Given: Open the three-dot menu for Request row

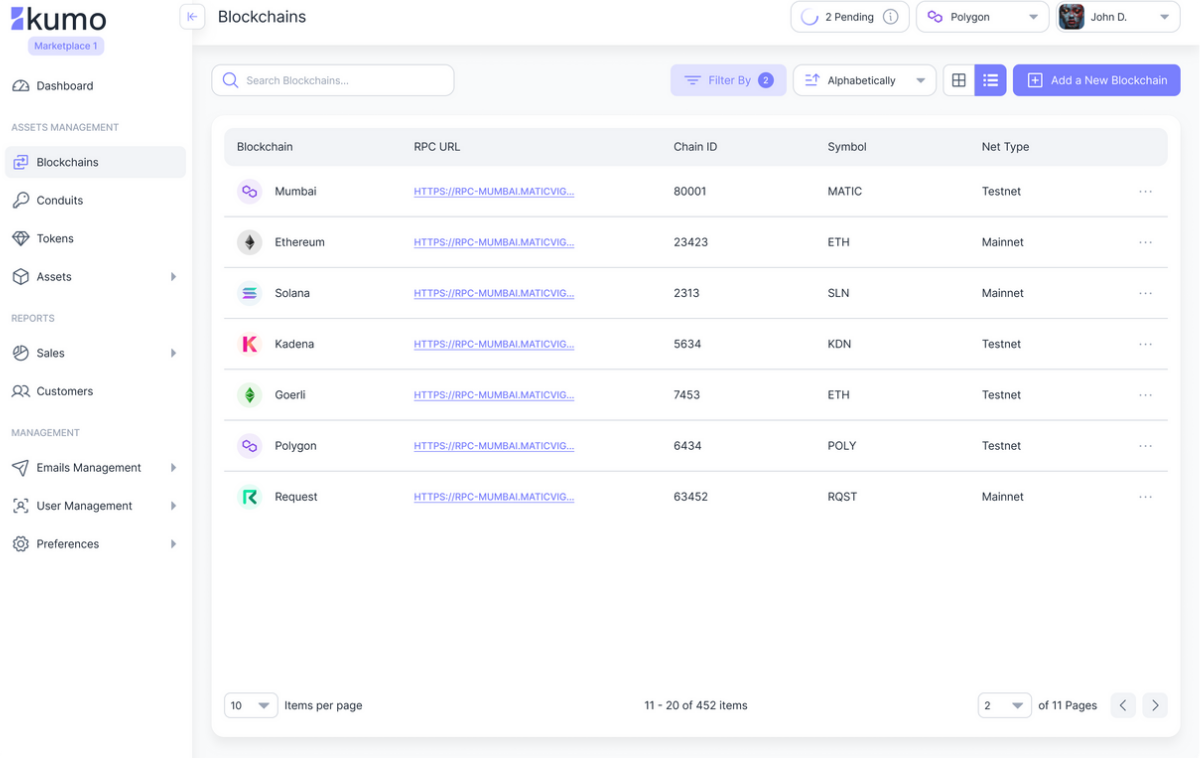Looking at the screenshot, I should (1145, 497).
